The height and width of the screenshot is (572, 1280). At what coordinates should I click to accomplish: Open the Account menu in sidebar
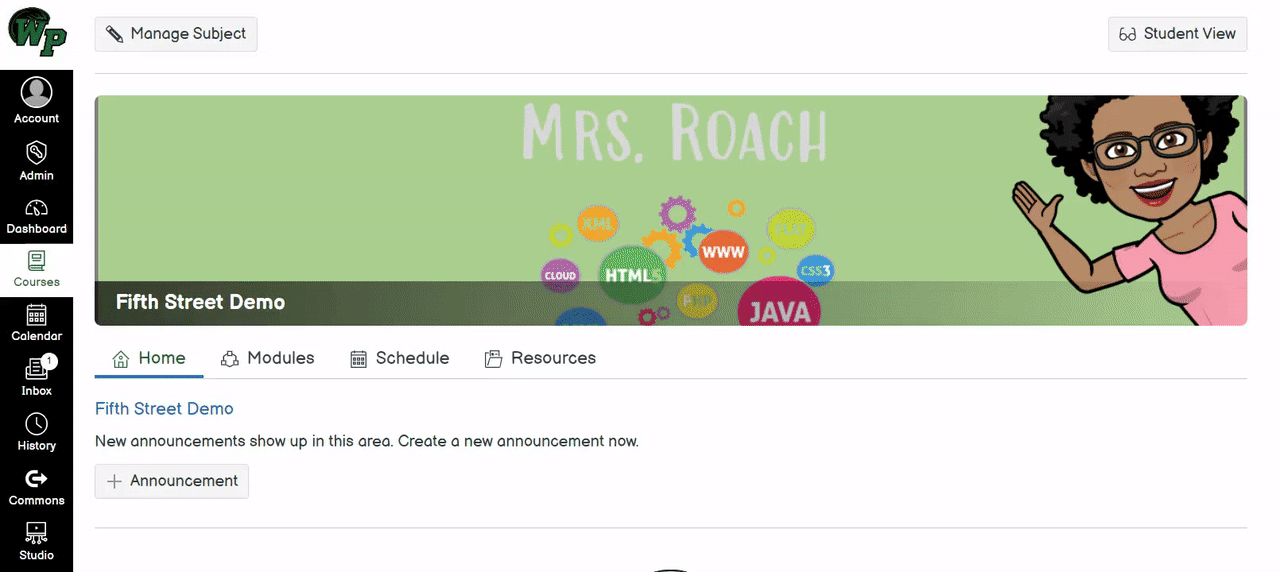pos(37,101)
